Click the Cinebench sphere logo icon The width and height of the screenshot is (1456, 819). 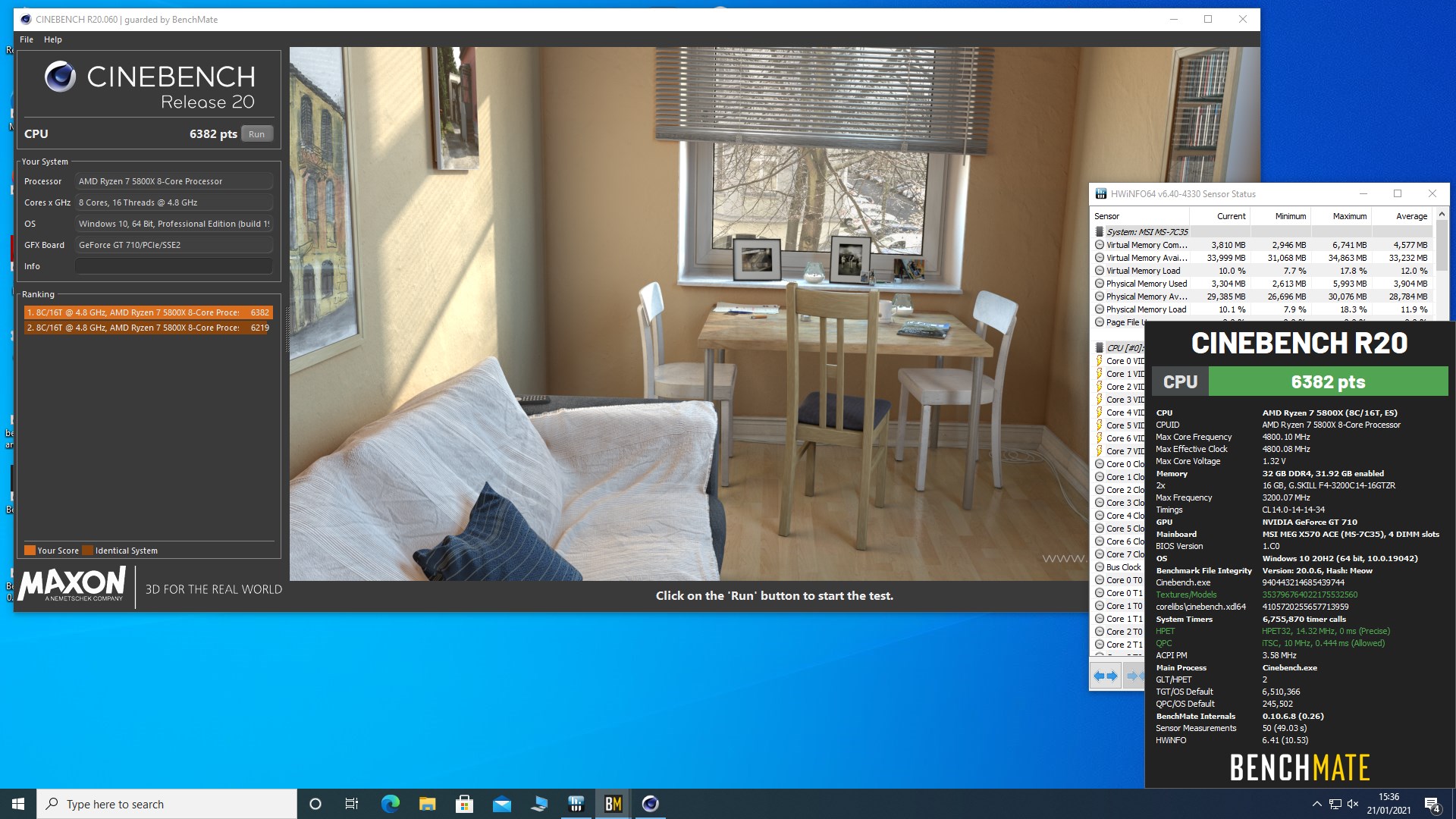(x=60, y=77)
